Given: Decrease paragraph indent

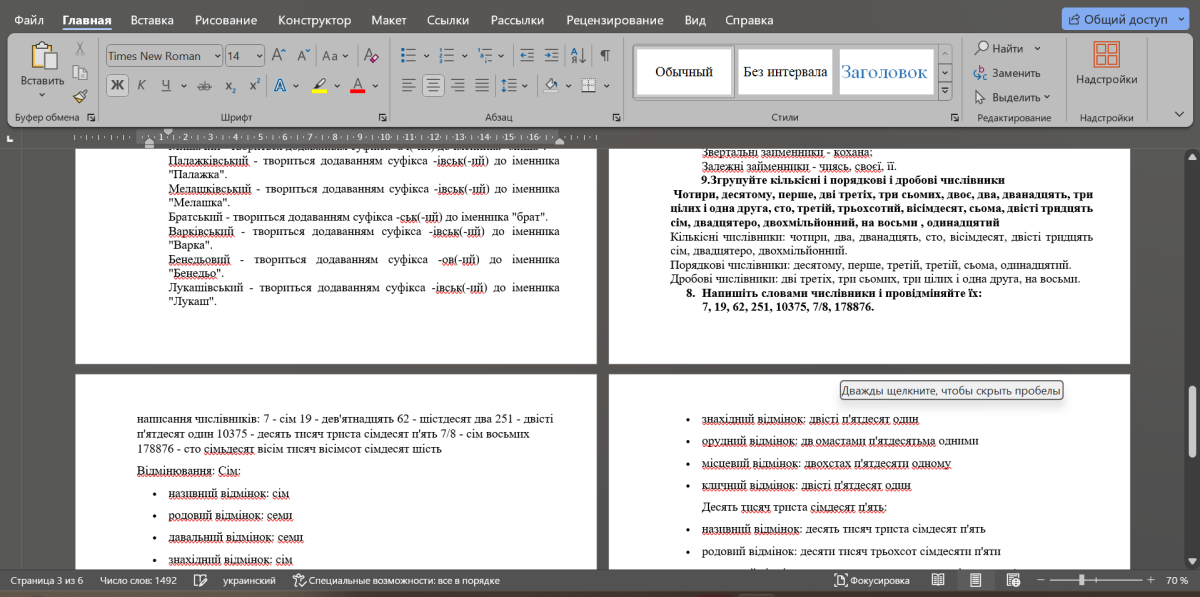Looking at the screenshot, I should 529,56.
